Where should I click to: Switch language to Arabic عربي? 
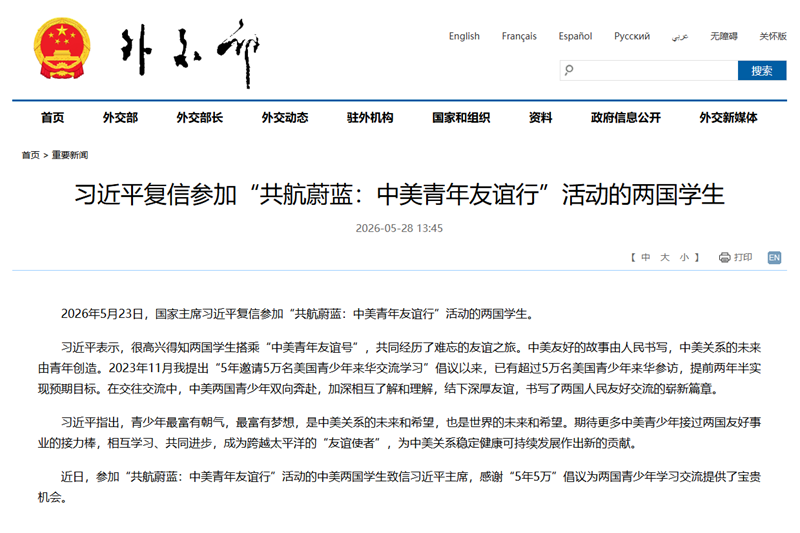680,37
